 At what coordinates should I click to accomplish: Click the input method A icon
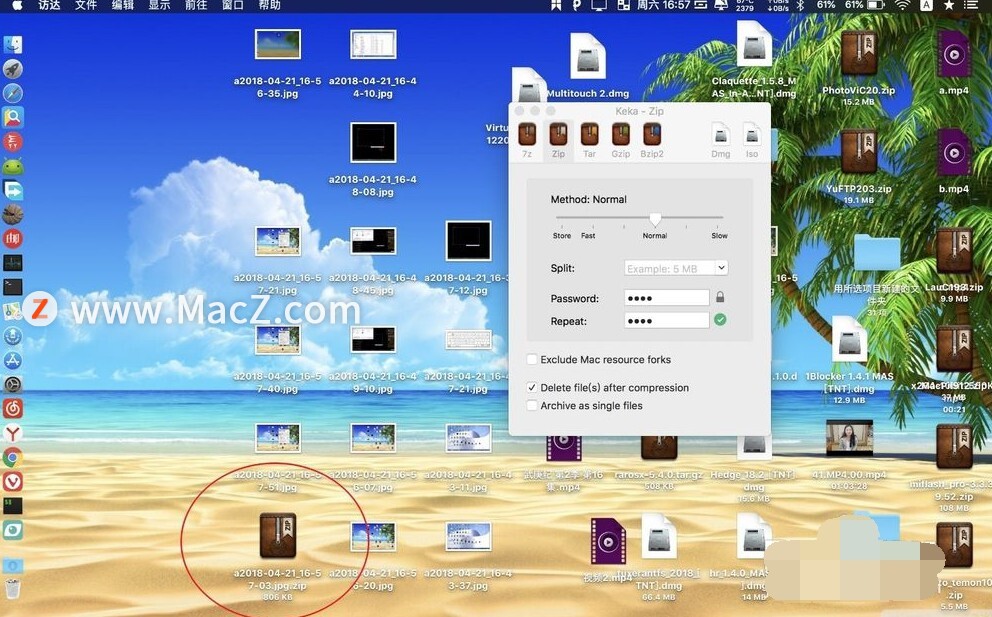point(926,5)
